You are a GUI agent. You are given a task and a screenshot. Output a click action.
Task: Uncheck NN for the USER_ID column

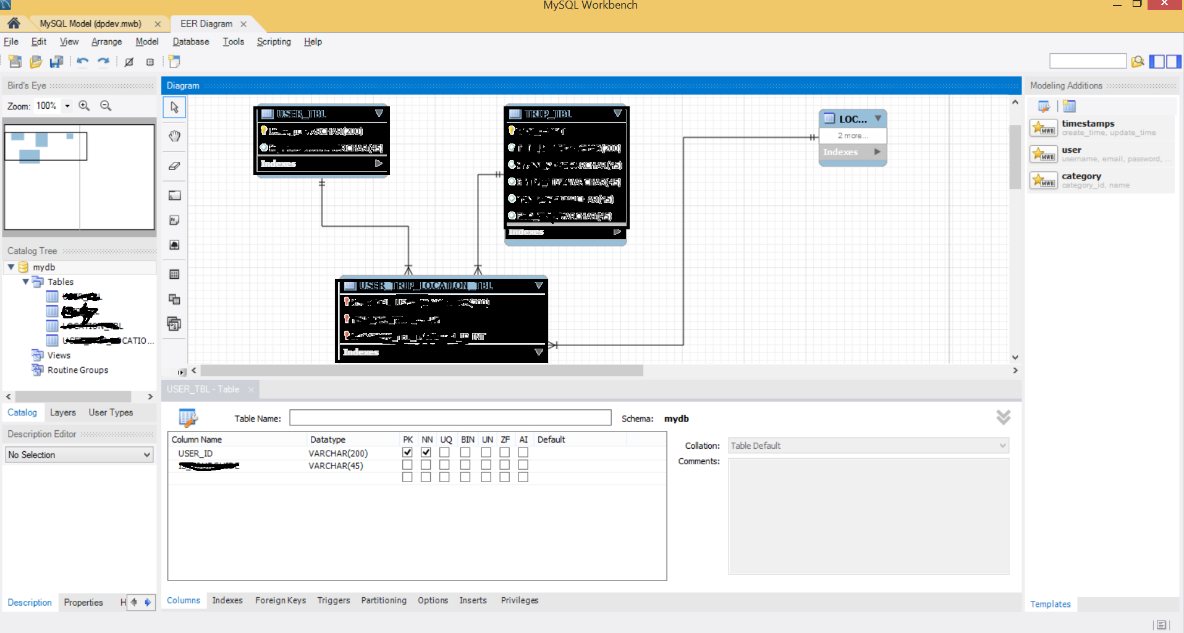pos(426,452)
